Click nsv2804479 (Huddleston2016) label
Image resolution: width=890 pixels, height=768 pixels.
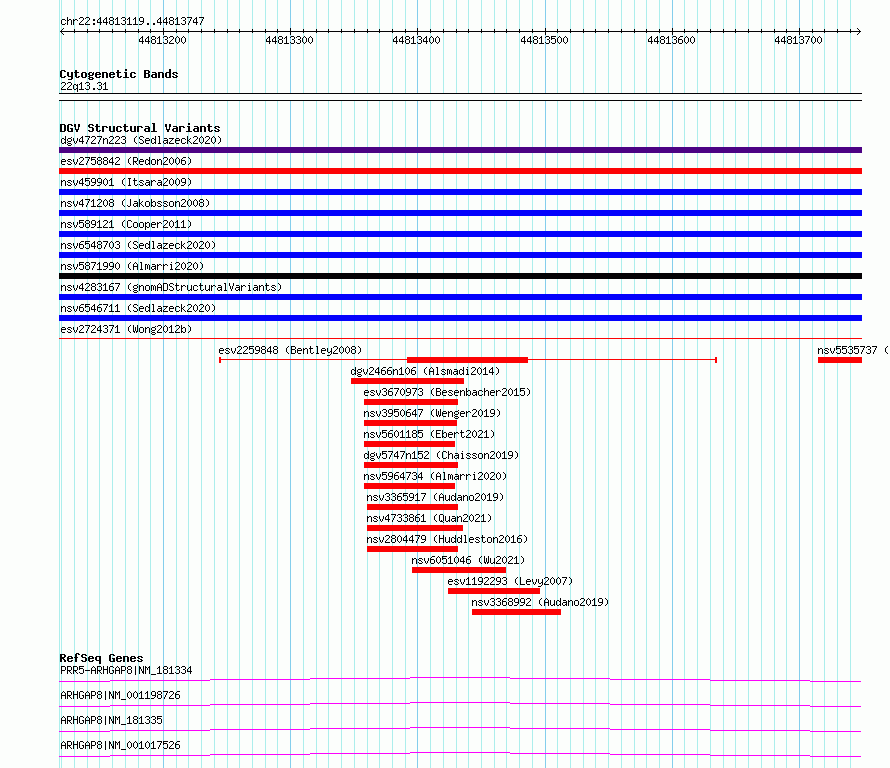pos(447,539)
